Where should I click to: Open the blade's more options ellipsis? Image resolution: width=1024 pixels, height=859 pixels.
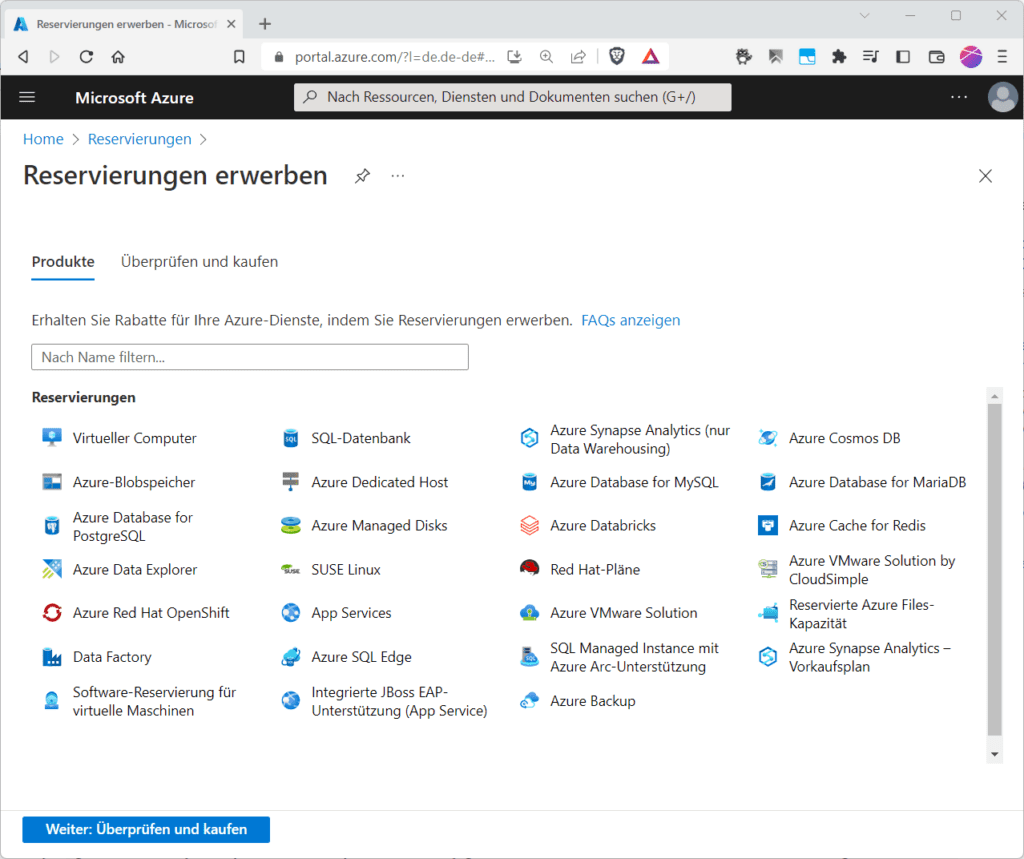[398, 176]
